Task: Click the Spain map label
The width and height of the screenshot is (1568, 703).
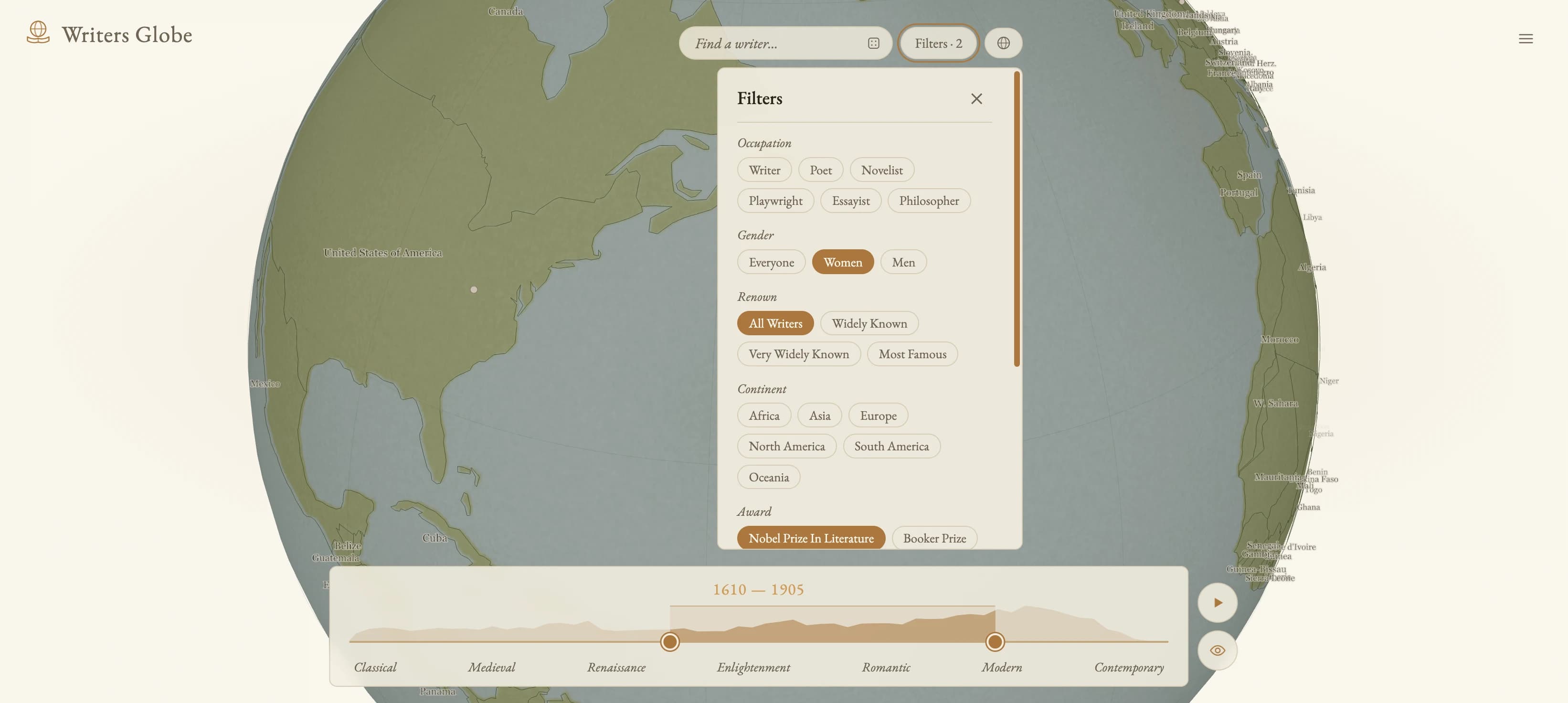Action: click(1249, 175)
